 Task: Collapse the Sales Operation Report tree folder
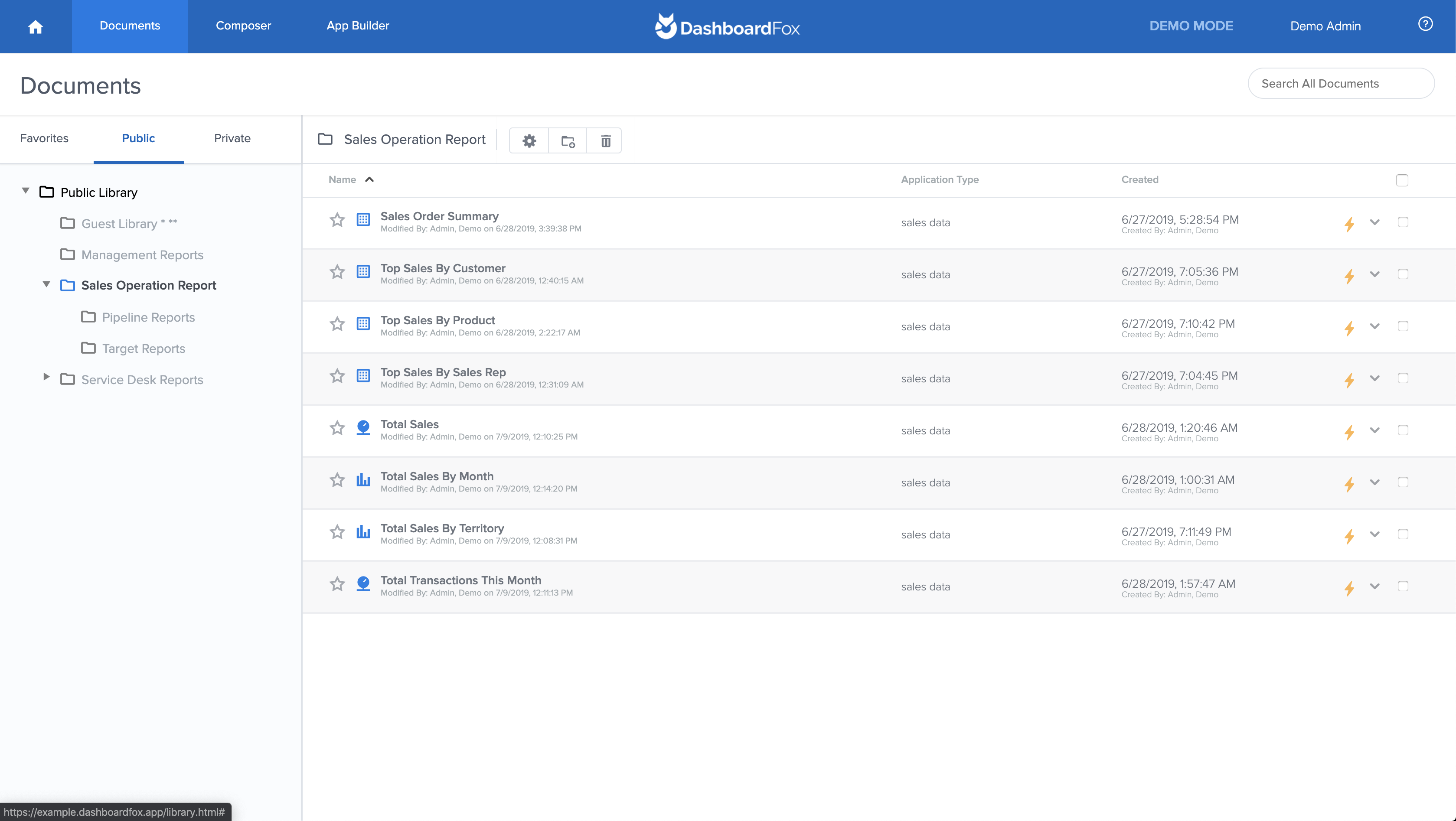46,284
